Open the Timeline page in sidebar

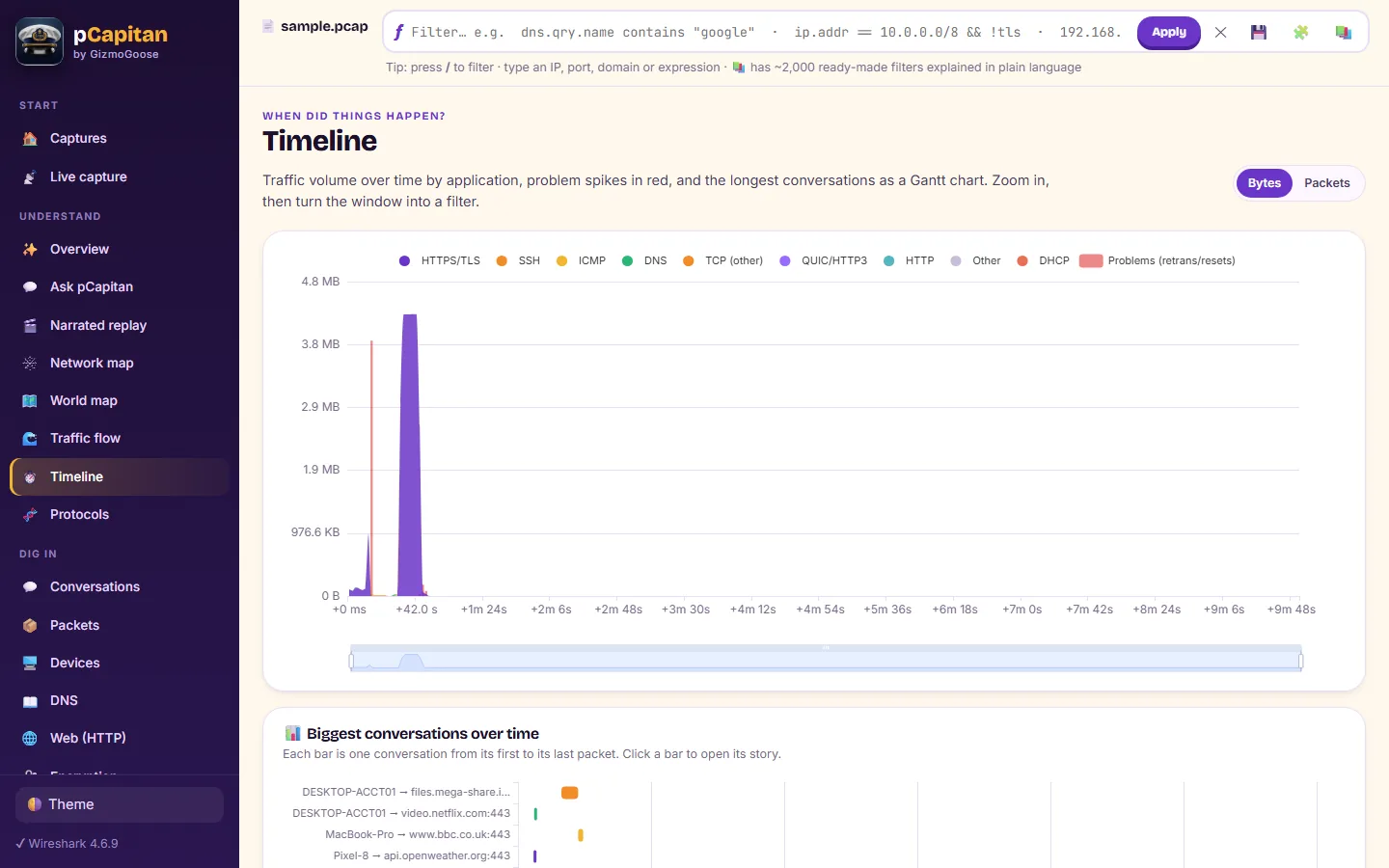[120, 477]
